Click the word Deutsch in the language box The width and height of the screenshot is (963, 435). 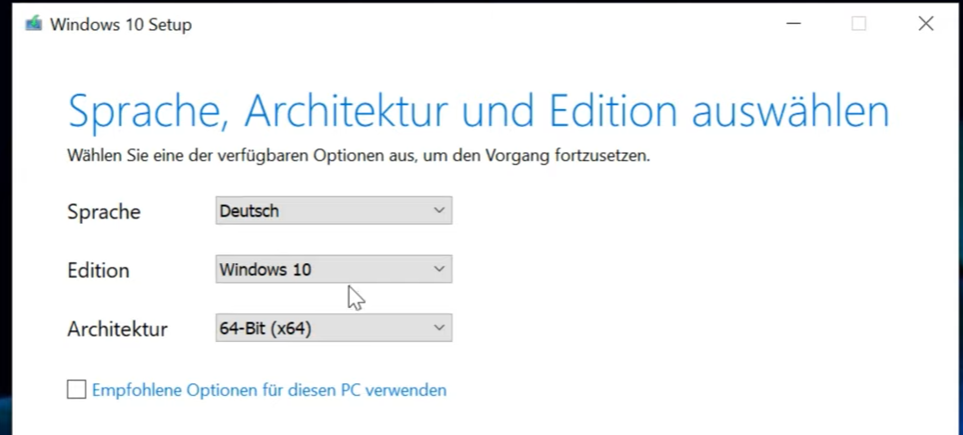tap(249, 211)
